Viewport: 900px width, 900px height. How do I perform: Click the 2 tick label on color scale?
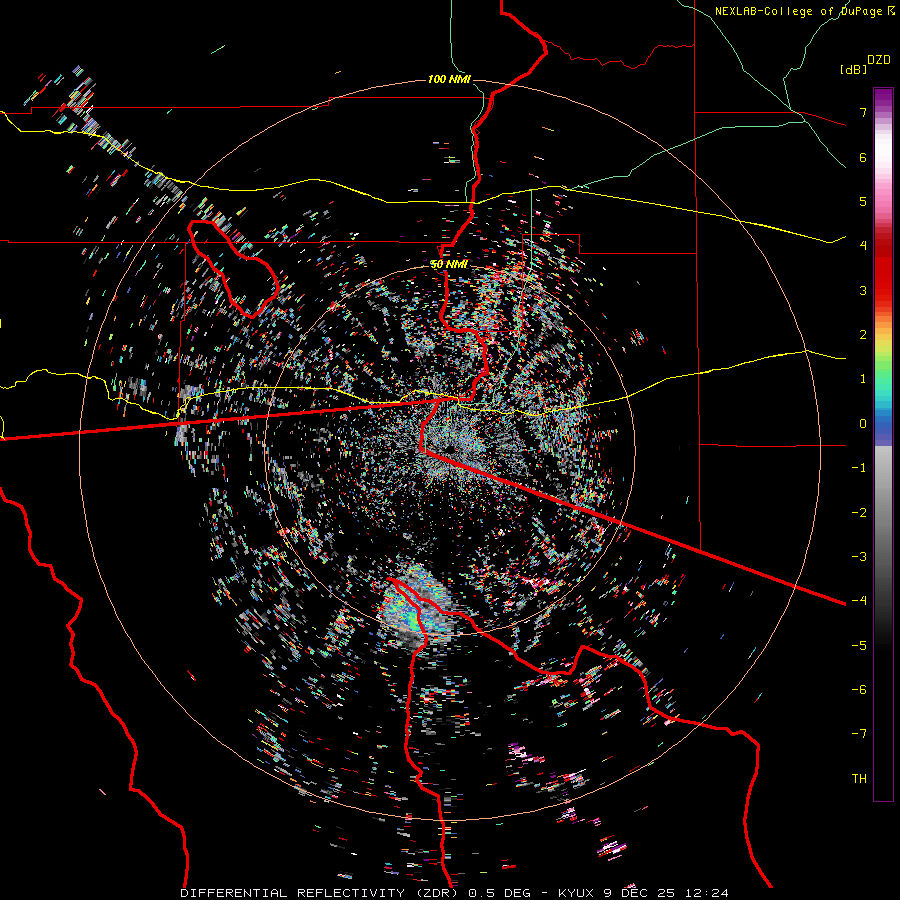click(863, 335)
